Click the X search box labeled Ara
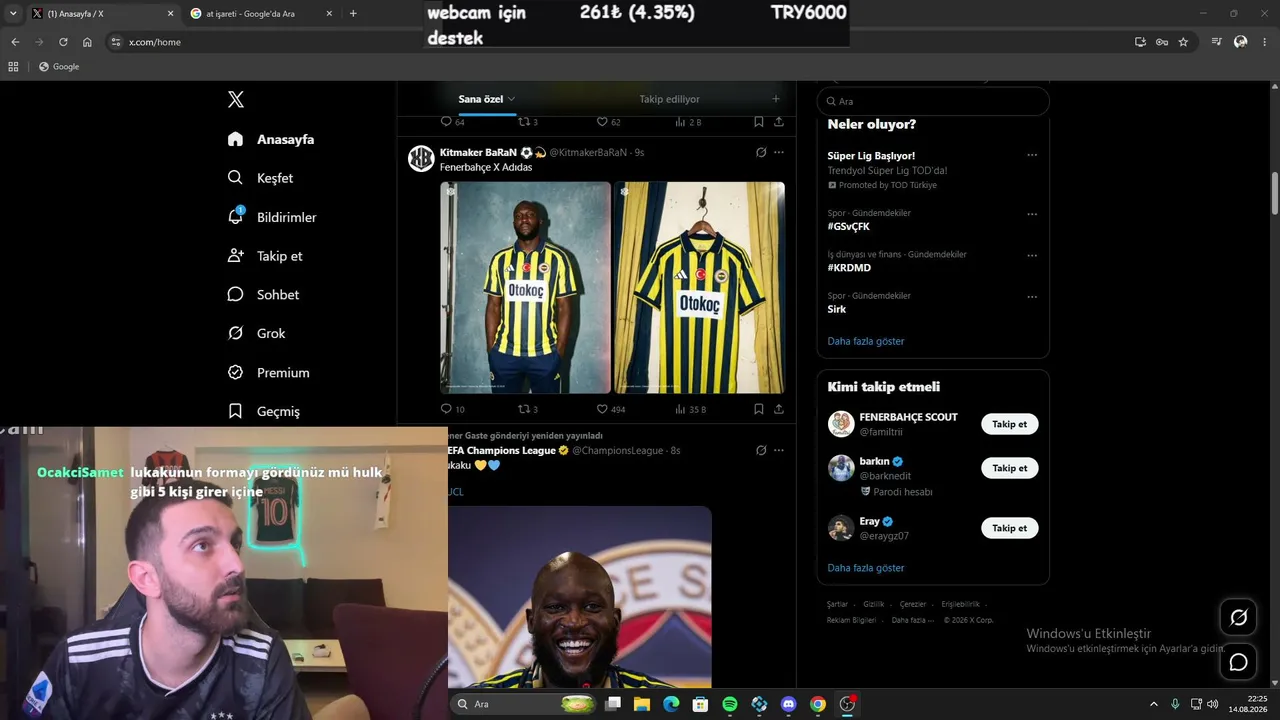The width and height of the screenshot is (1280, 720). click(933, 101)
